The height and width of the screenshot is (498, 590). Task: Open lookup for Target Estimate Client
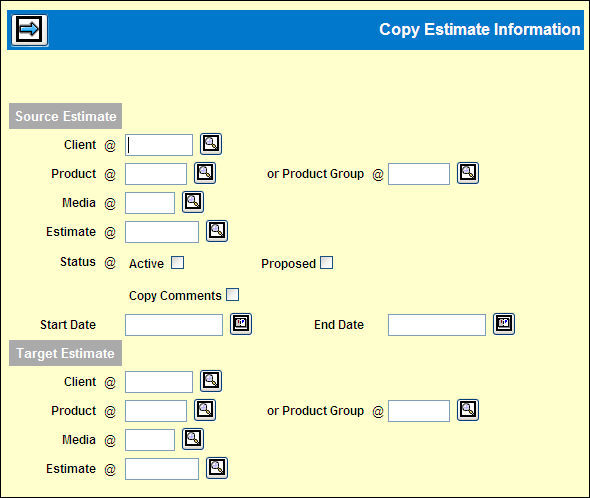[211, 381]
